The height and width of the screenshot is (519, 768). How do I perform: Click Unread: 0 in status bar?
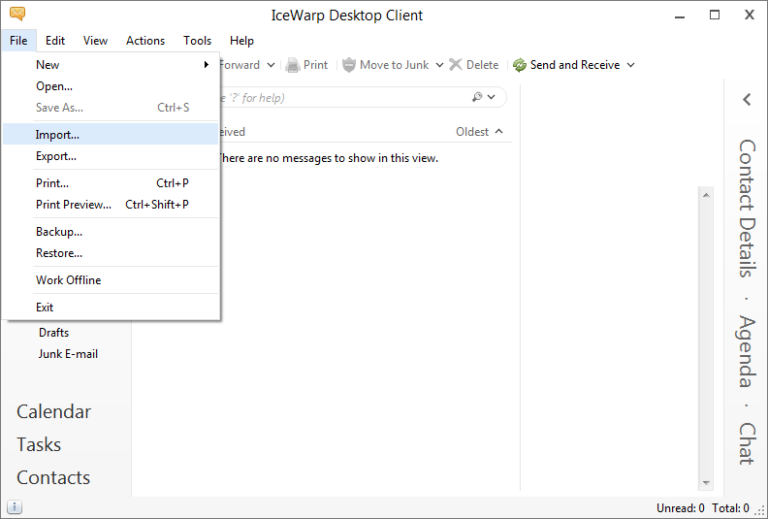click(680, 508)
